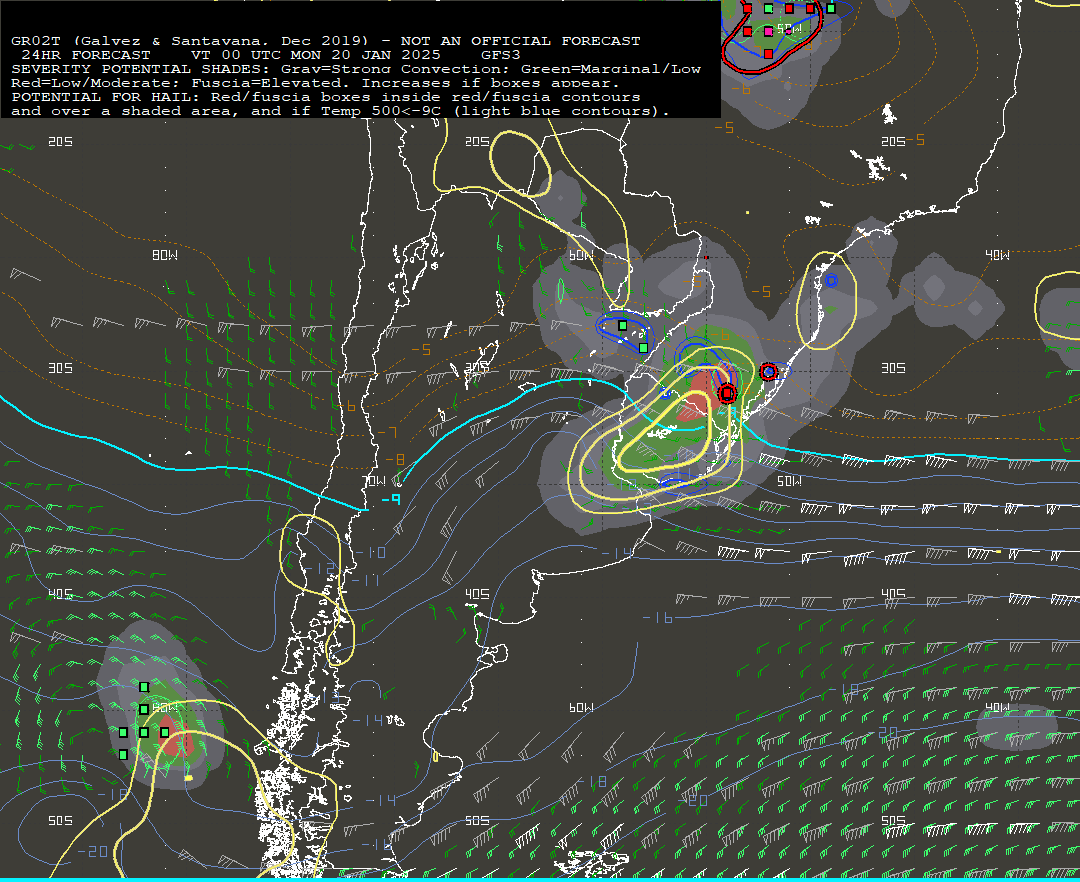
Task: Click the lower green box inside the blue contour
Action: [x=643, y=348]
